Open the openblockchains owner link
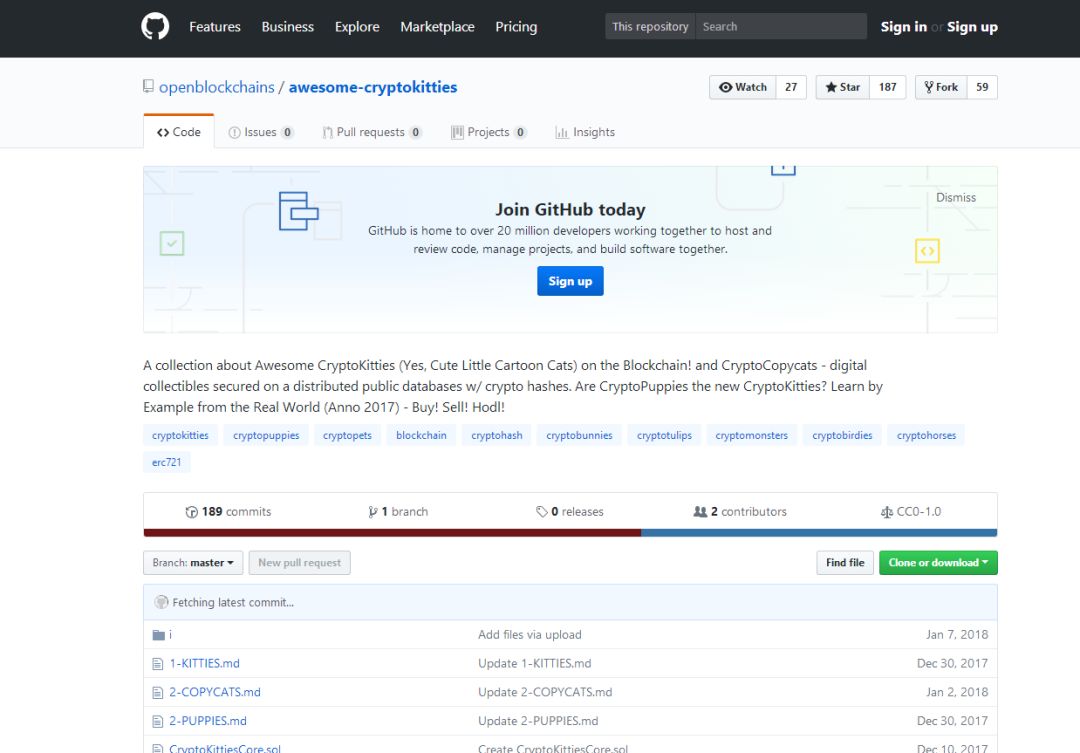The width and height of the screenshot is (1080, 753). 217,87
